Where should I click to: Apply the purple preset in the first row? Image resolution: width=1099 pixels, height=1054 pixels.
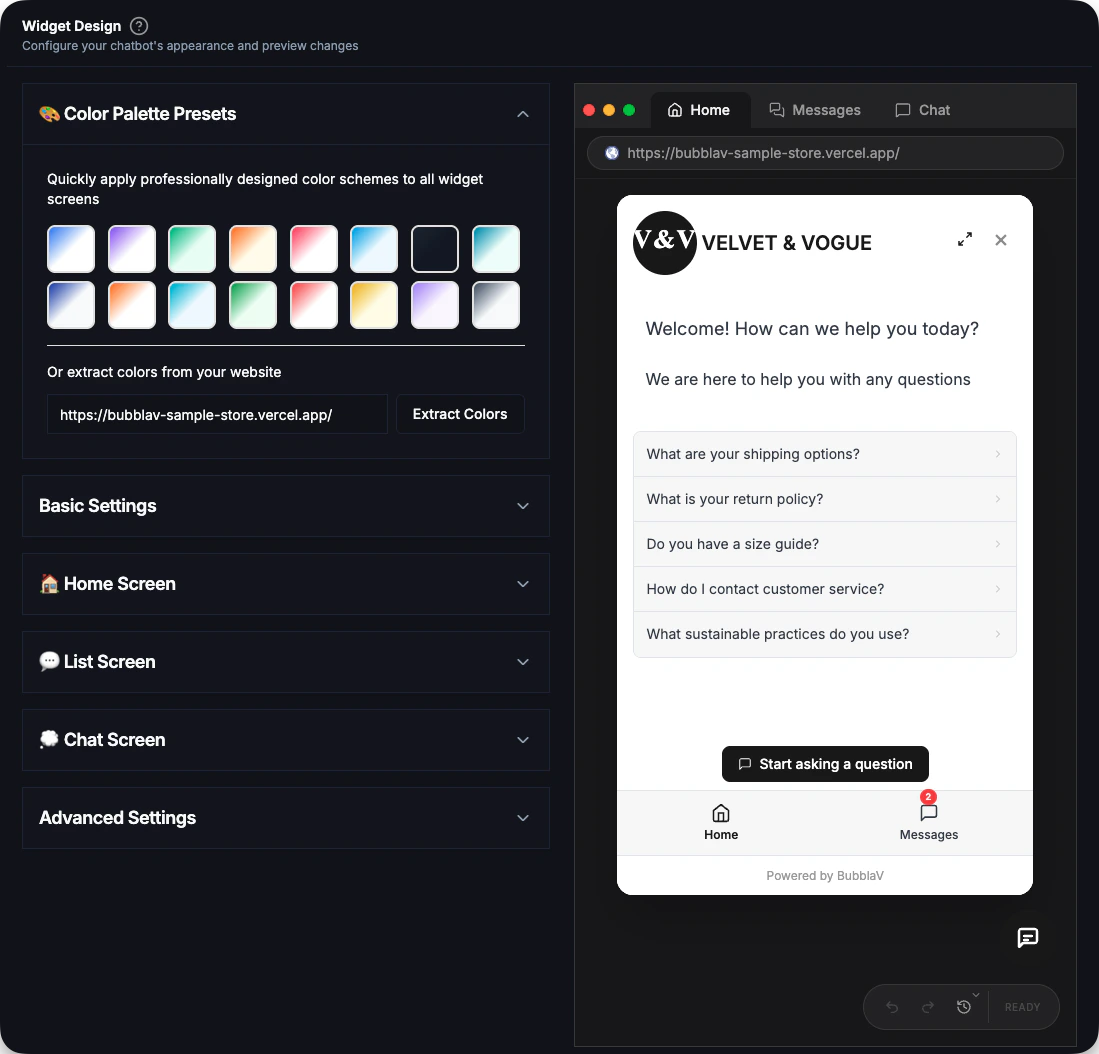pyautogui.click(x=132, y=249)
